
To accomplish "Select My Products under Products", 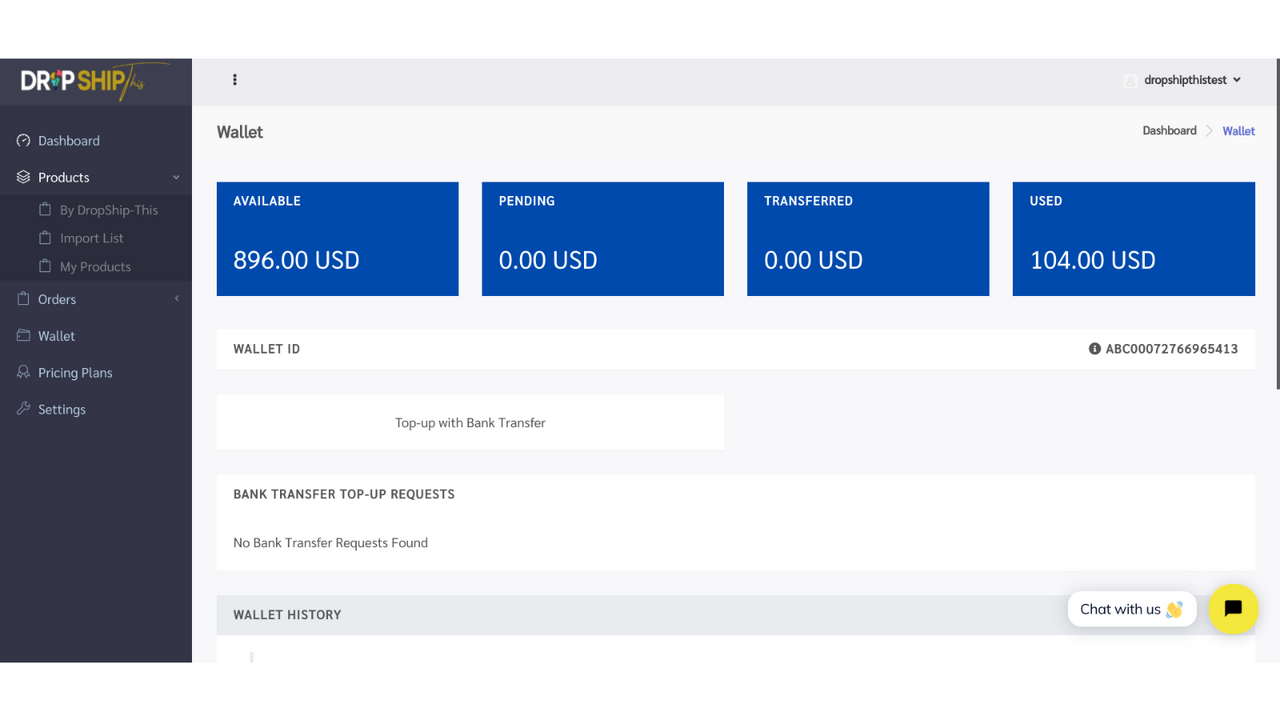I will pos(95,266).
